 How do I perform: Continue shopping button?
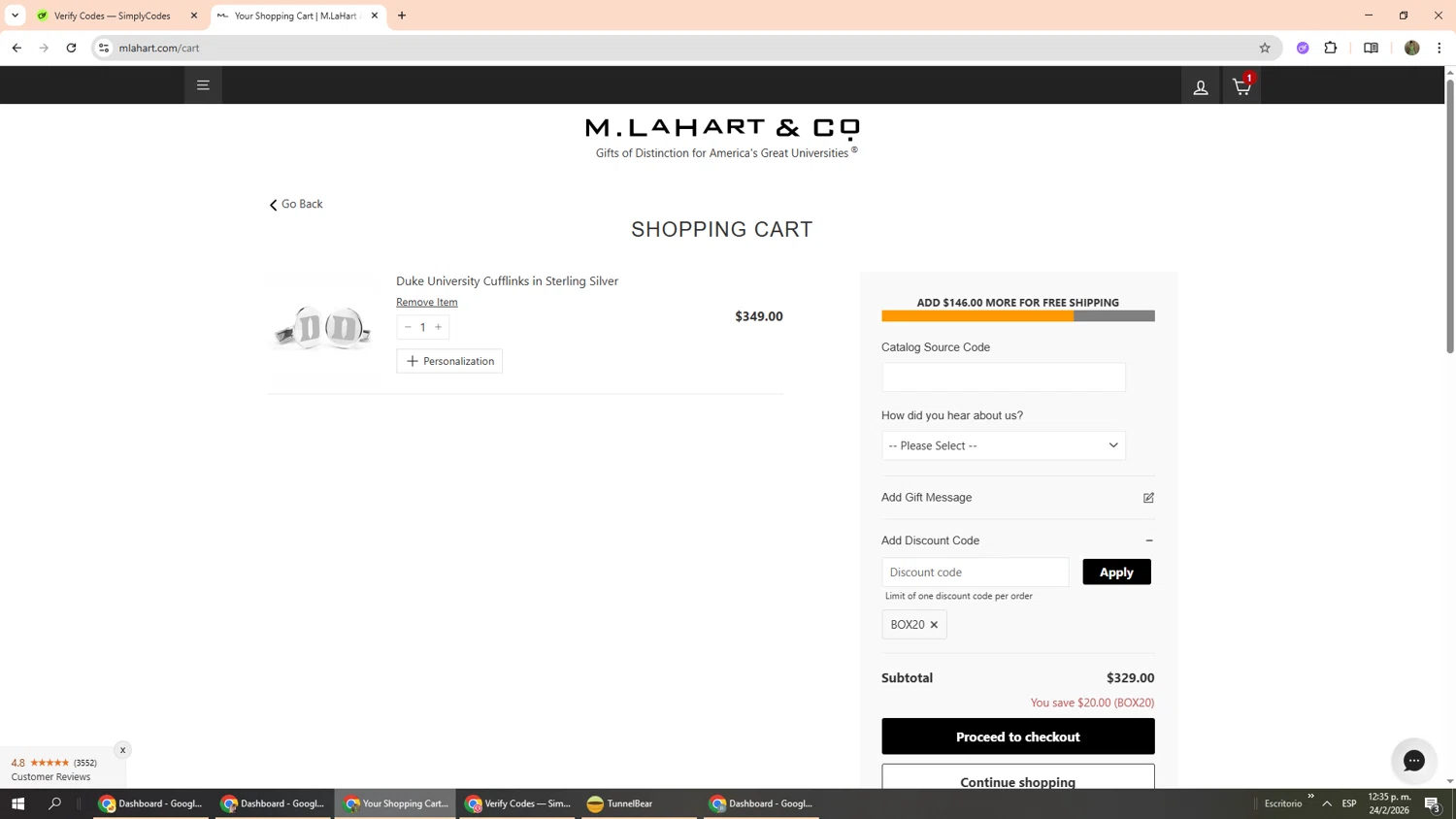pos(1017,777)
